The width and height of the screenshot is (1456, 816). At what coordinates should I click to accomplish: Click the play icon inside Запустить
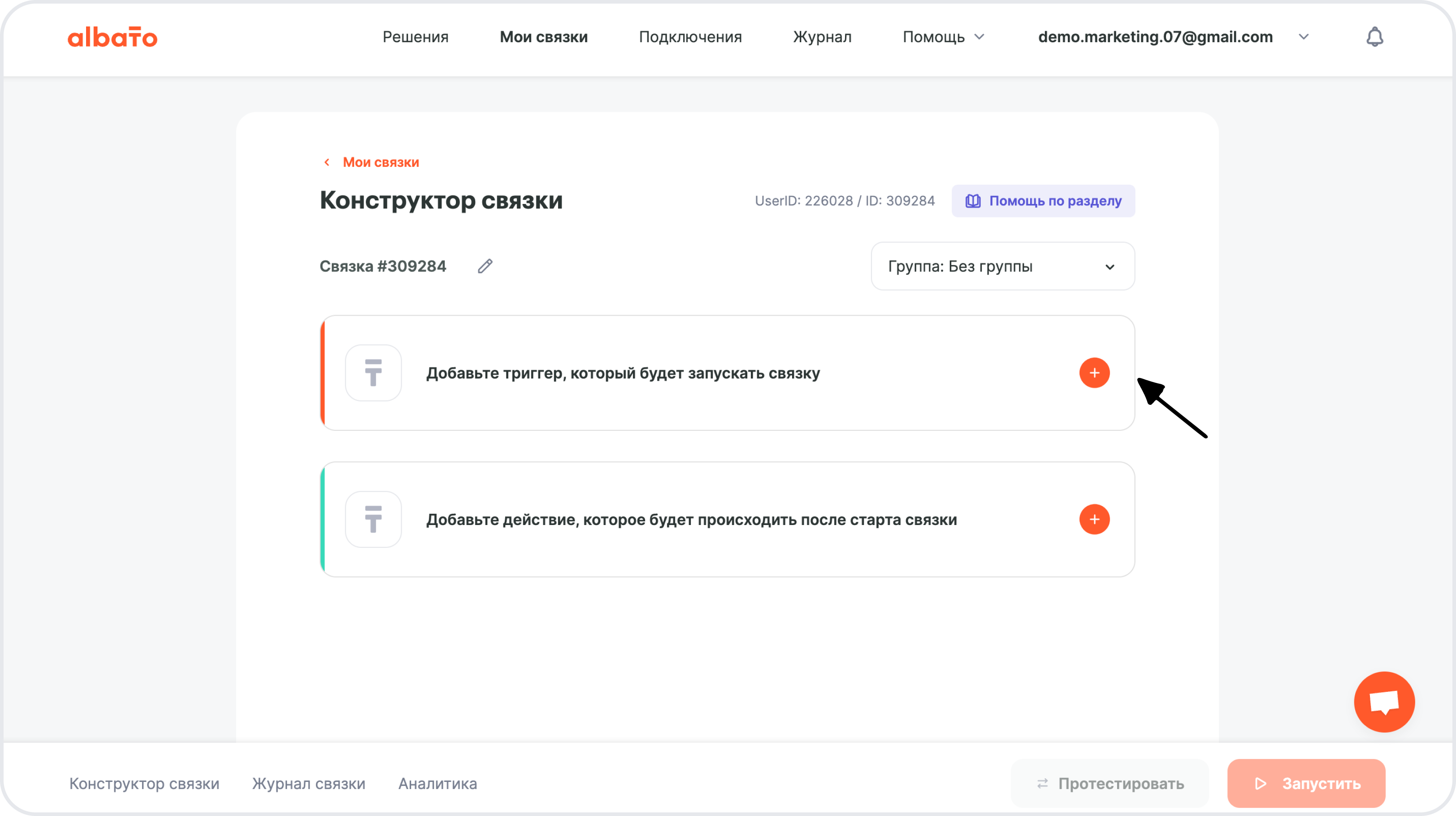[1259, 783]
